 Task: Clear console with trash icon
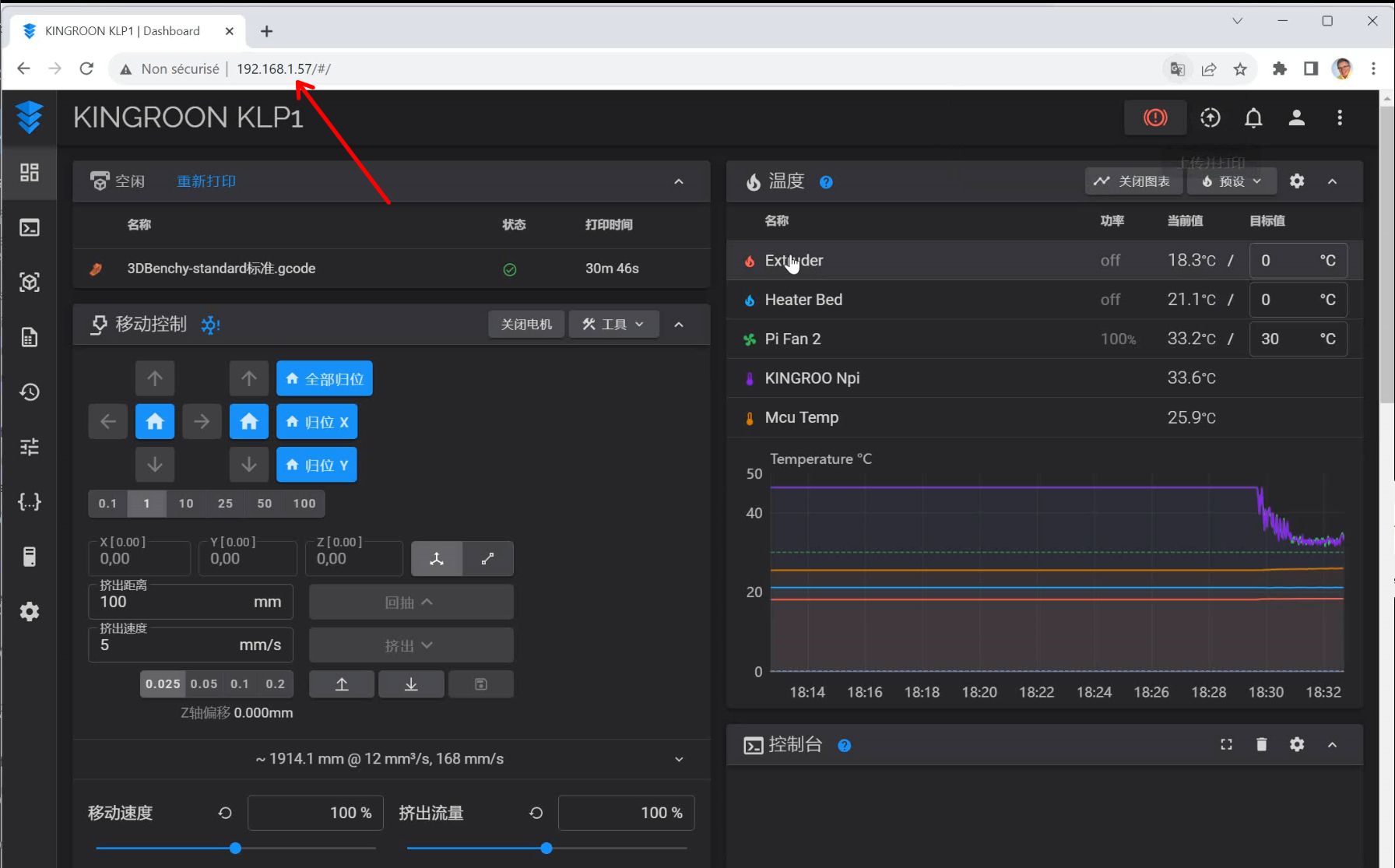[x=1262, y=744]
